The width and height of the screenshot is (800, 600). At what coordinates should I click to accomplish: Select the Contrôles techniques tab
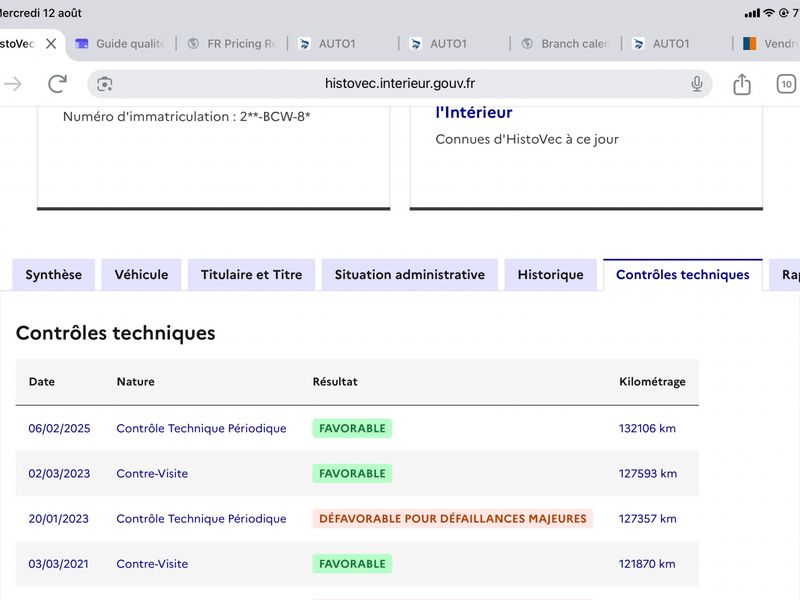[x=683, y=275]
